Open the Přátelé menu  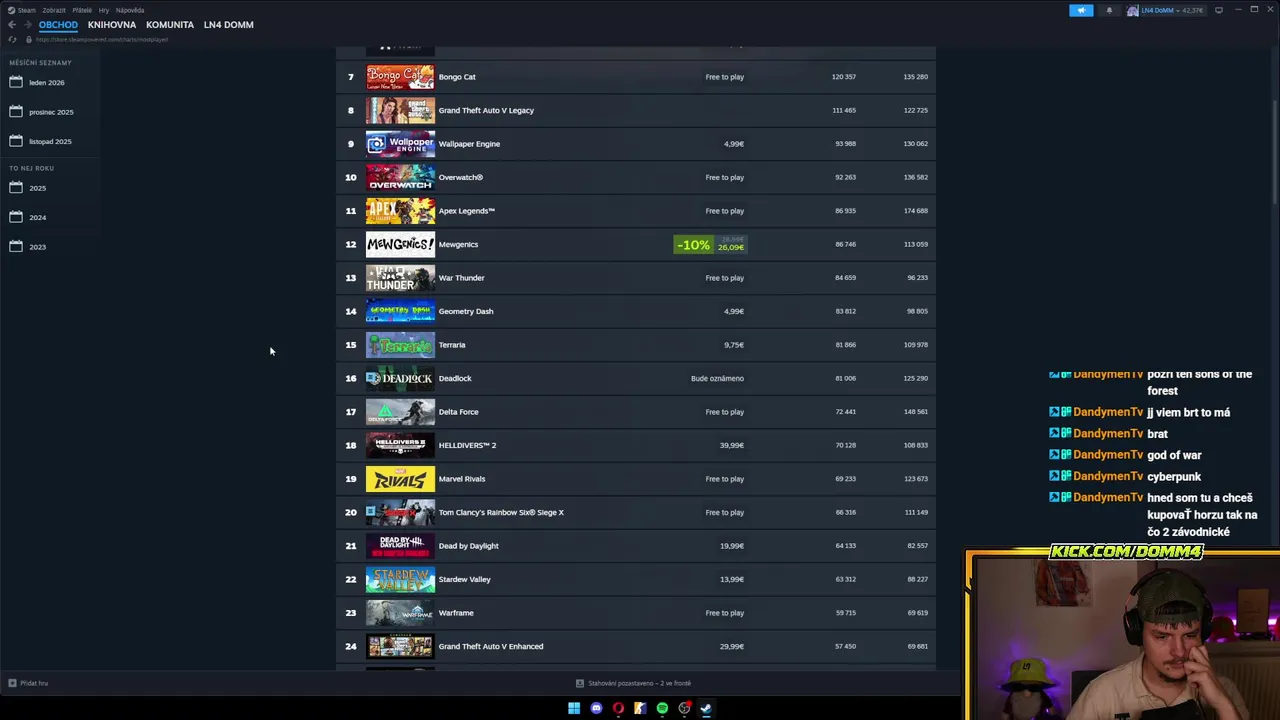[82, 10]
